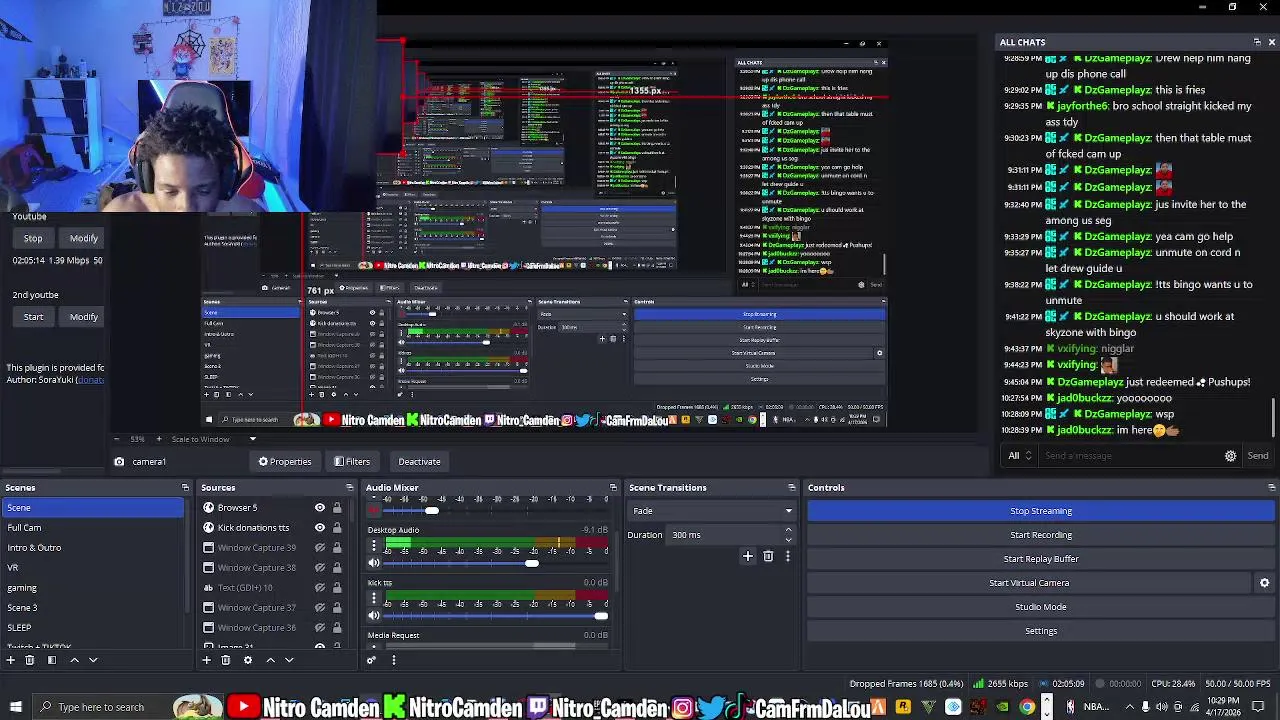The width and height of the screenshot is (1280, 720).
Task: Click Start Replay Buffer button
Action: point(1041,559)
